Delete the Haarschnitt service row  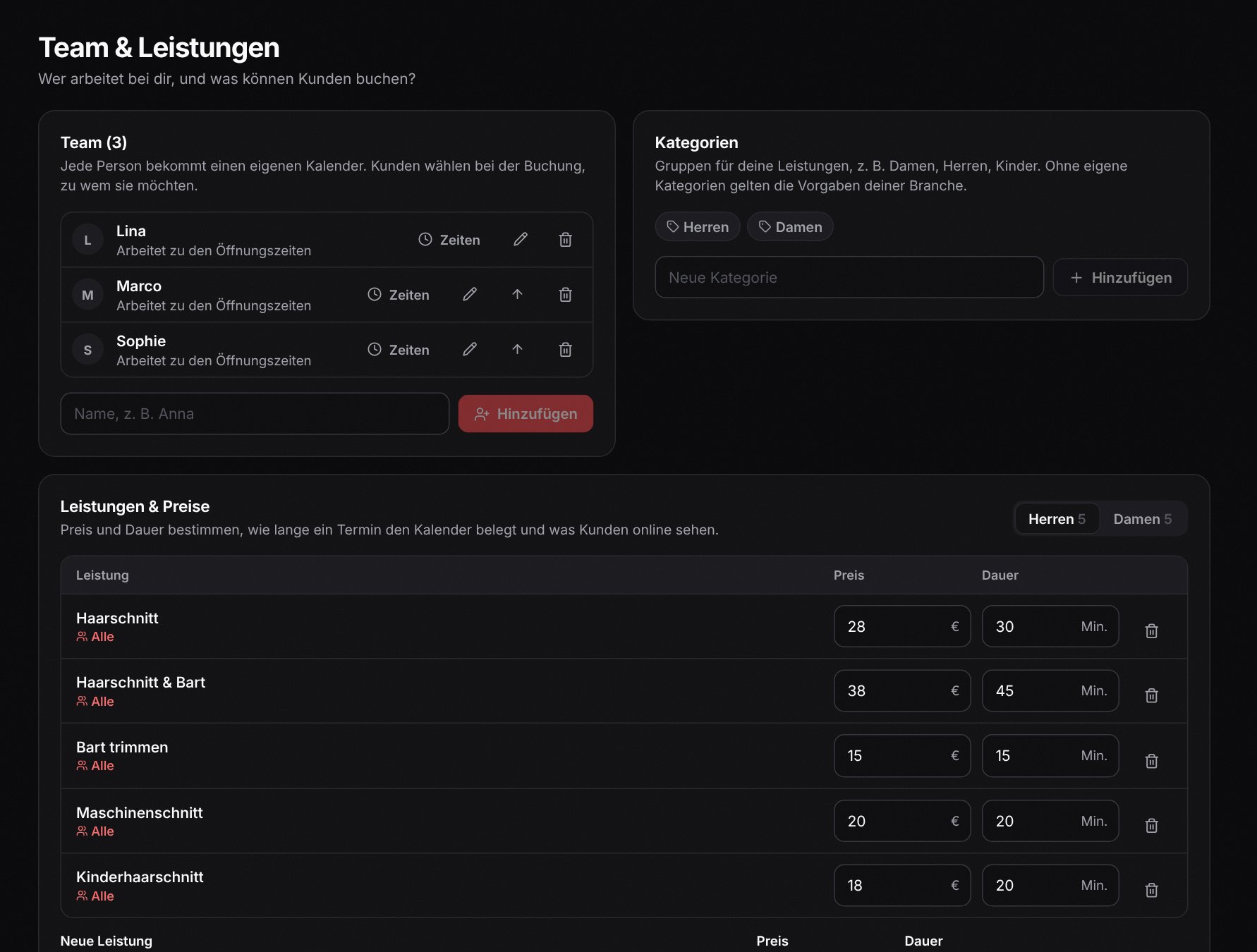pos(1151,630)
